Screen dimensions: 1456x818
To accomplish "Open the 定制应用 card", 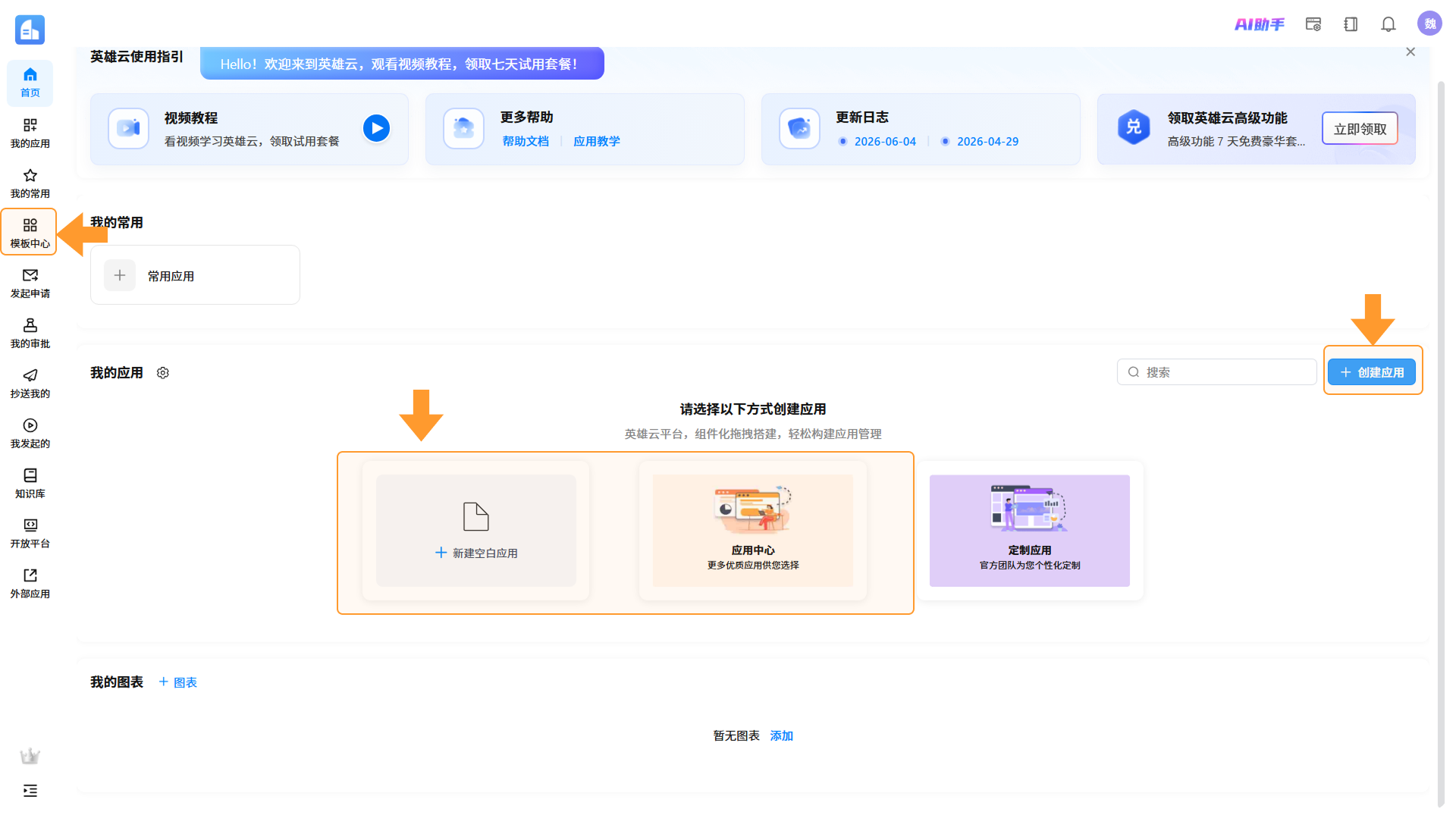I will (1030, 531).
